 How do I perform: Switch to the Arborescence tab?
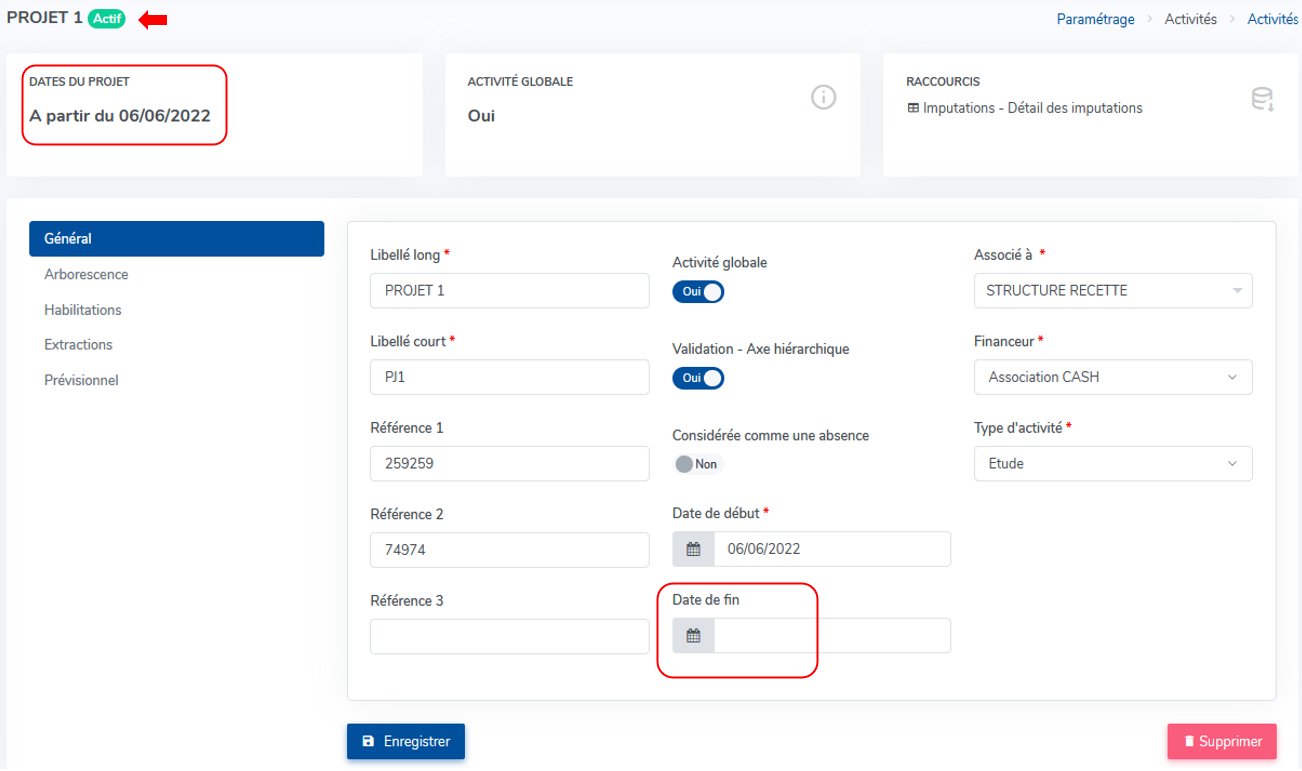pos(86,274)
